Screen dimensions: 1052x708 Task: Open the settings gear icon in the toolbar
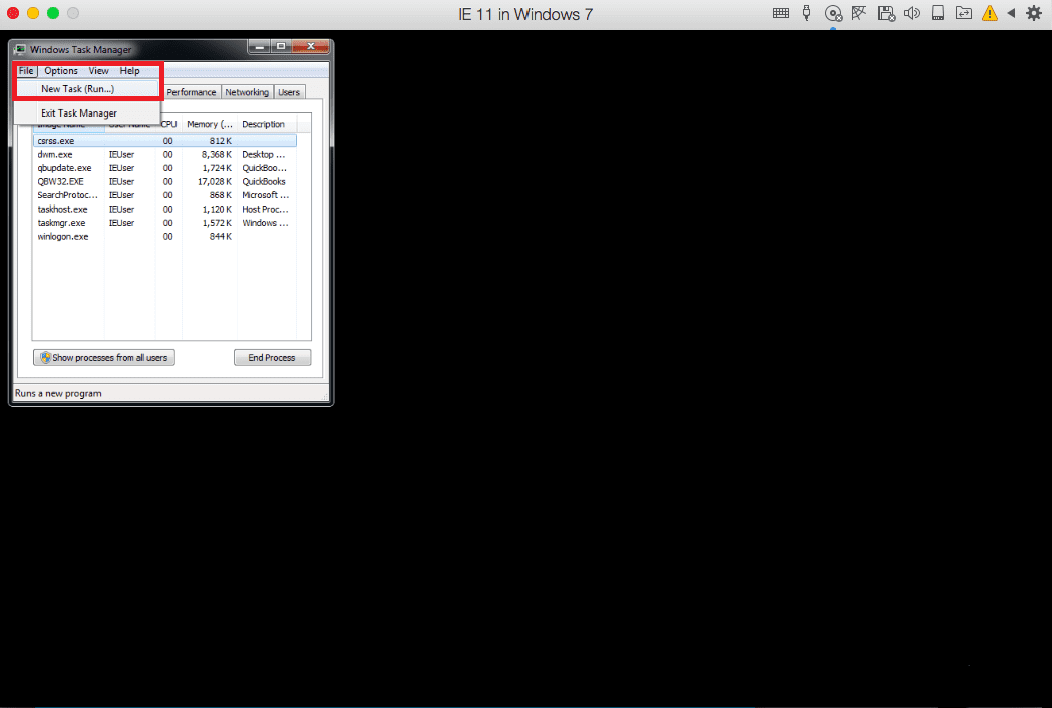pyautogui.click(x=1034, y=13)
